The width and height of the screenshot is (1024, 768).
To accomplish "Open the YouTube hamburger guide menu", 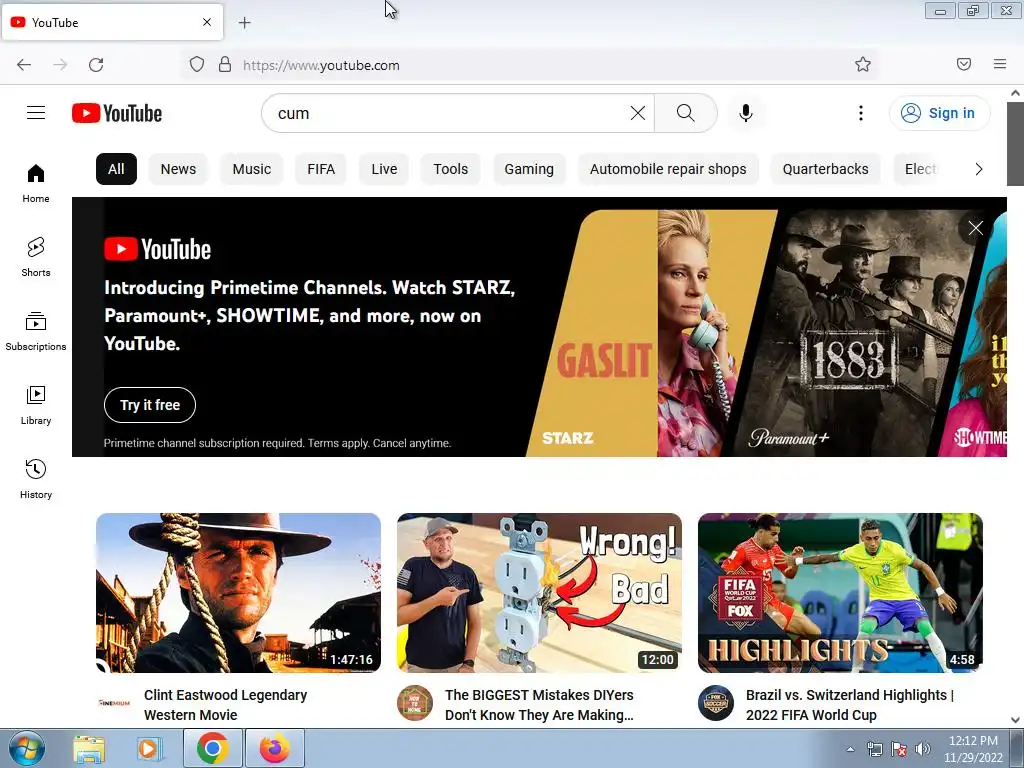I will [36, 113].
